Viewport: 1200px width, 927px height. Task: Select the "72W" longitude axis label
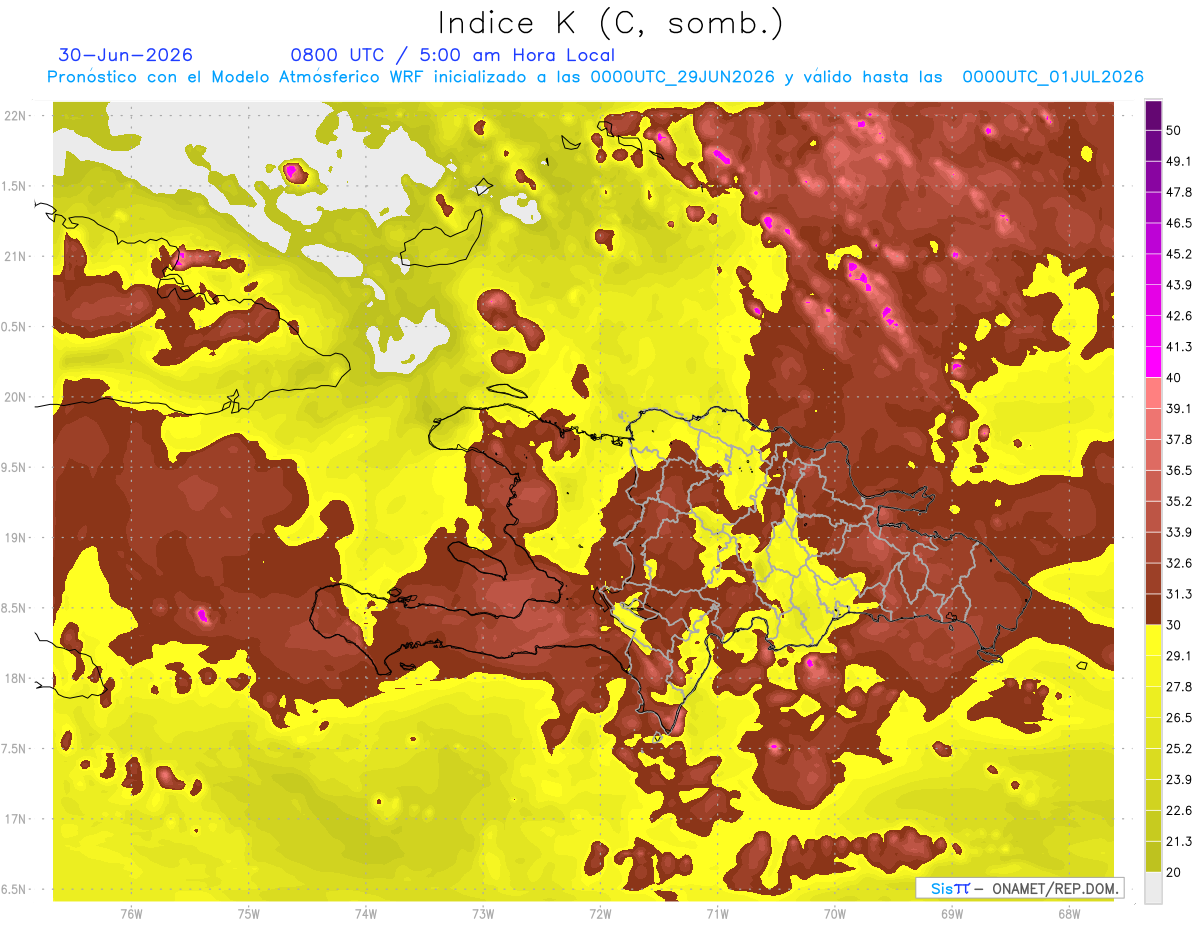(600, 914)
